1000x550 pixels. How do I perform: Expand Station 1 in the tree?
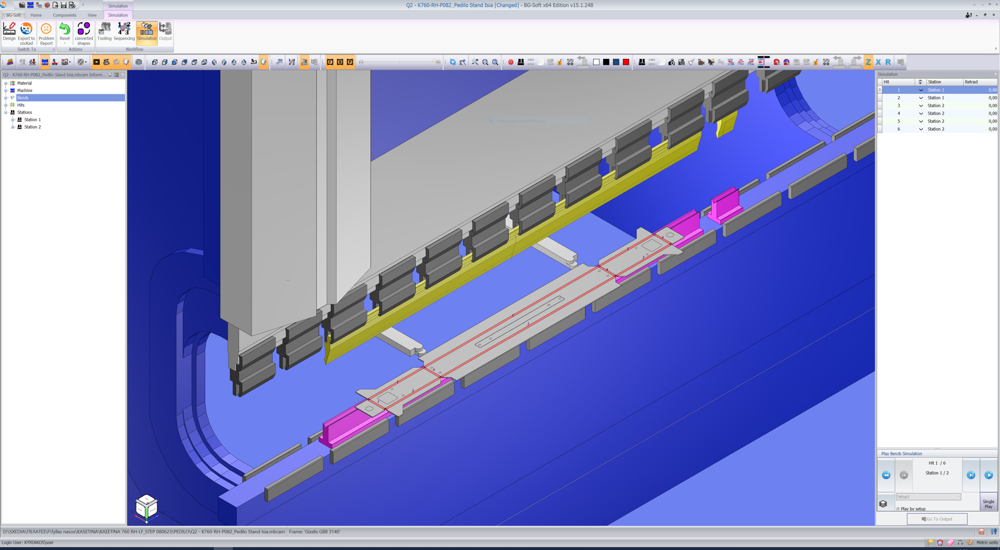13,119
